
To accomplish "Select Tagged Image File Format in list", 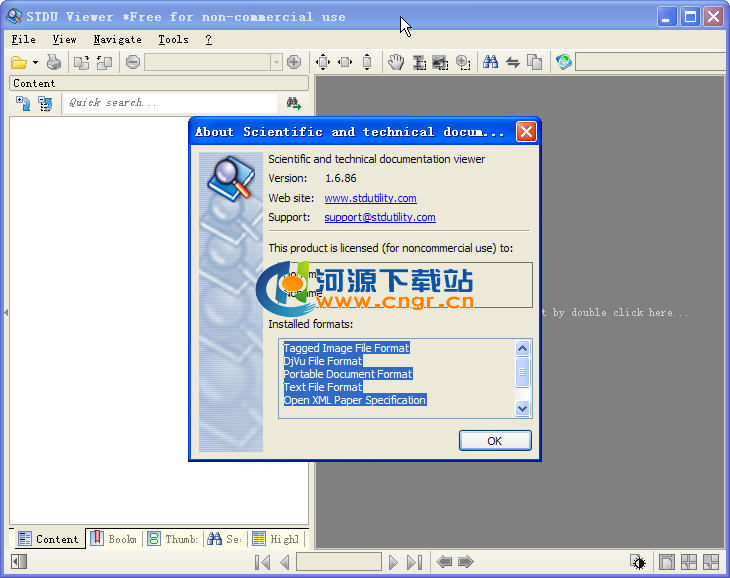I will click(346, 348).
